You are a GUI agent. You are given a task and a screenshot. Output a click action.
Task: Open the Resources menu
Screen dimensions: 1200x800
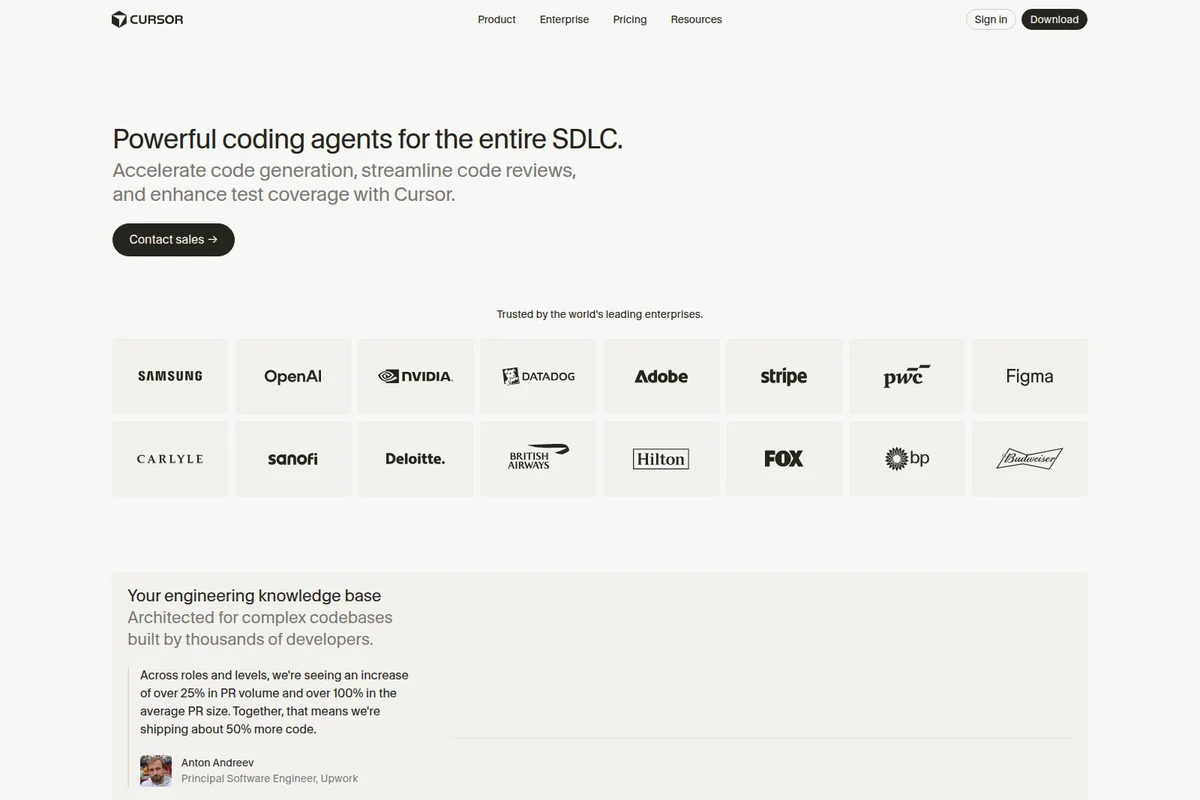click(696, 19)
